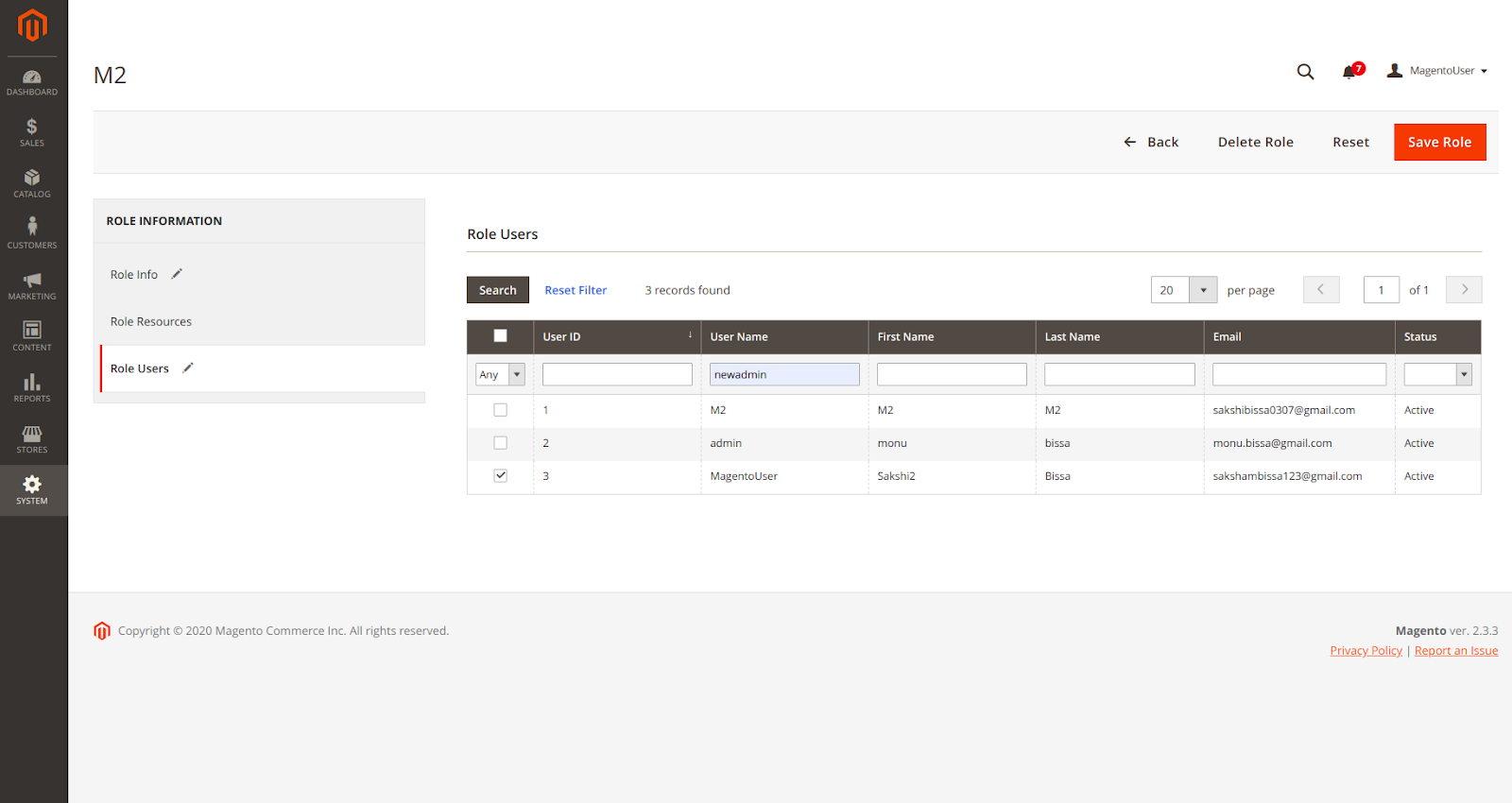Open the Content sidebar menu
1512x803 pixels.
(x=32, y=337)
